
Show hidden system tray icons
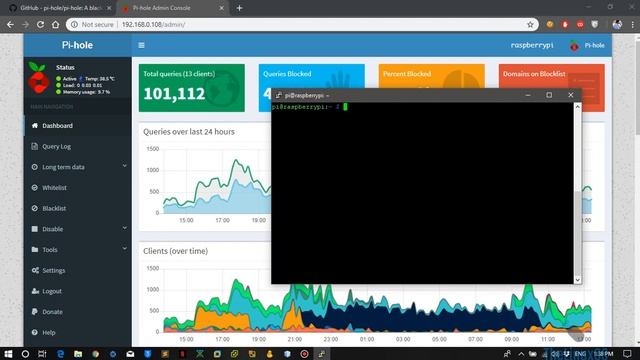pos(521,354)
